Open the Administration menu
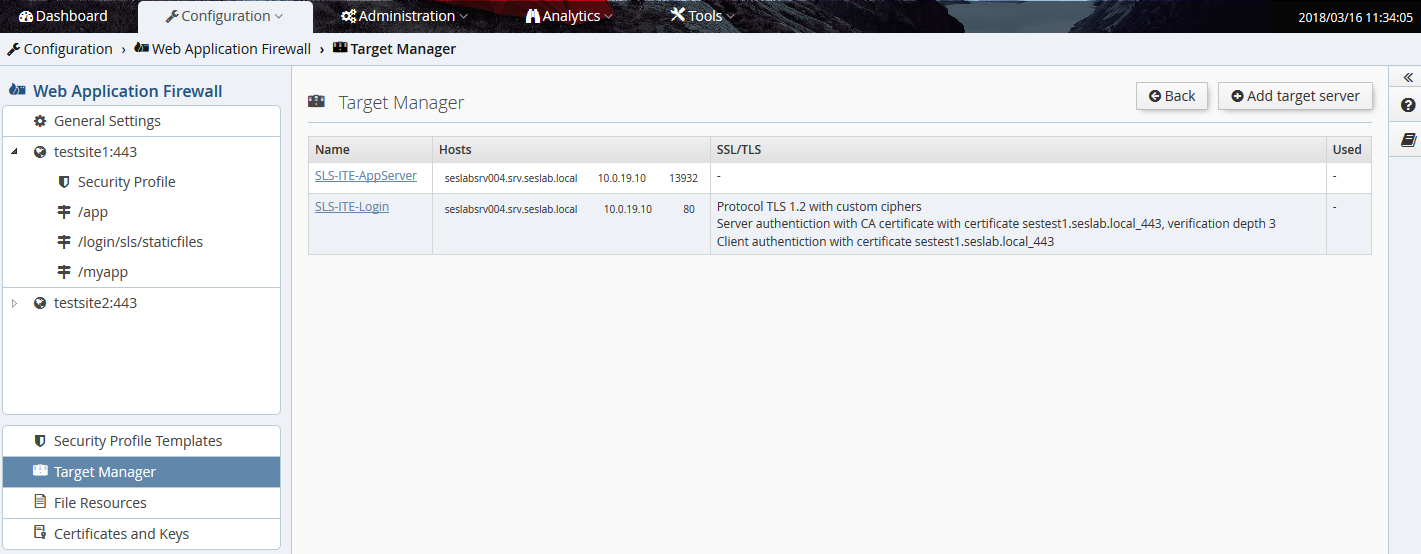 (404, 16)
